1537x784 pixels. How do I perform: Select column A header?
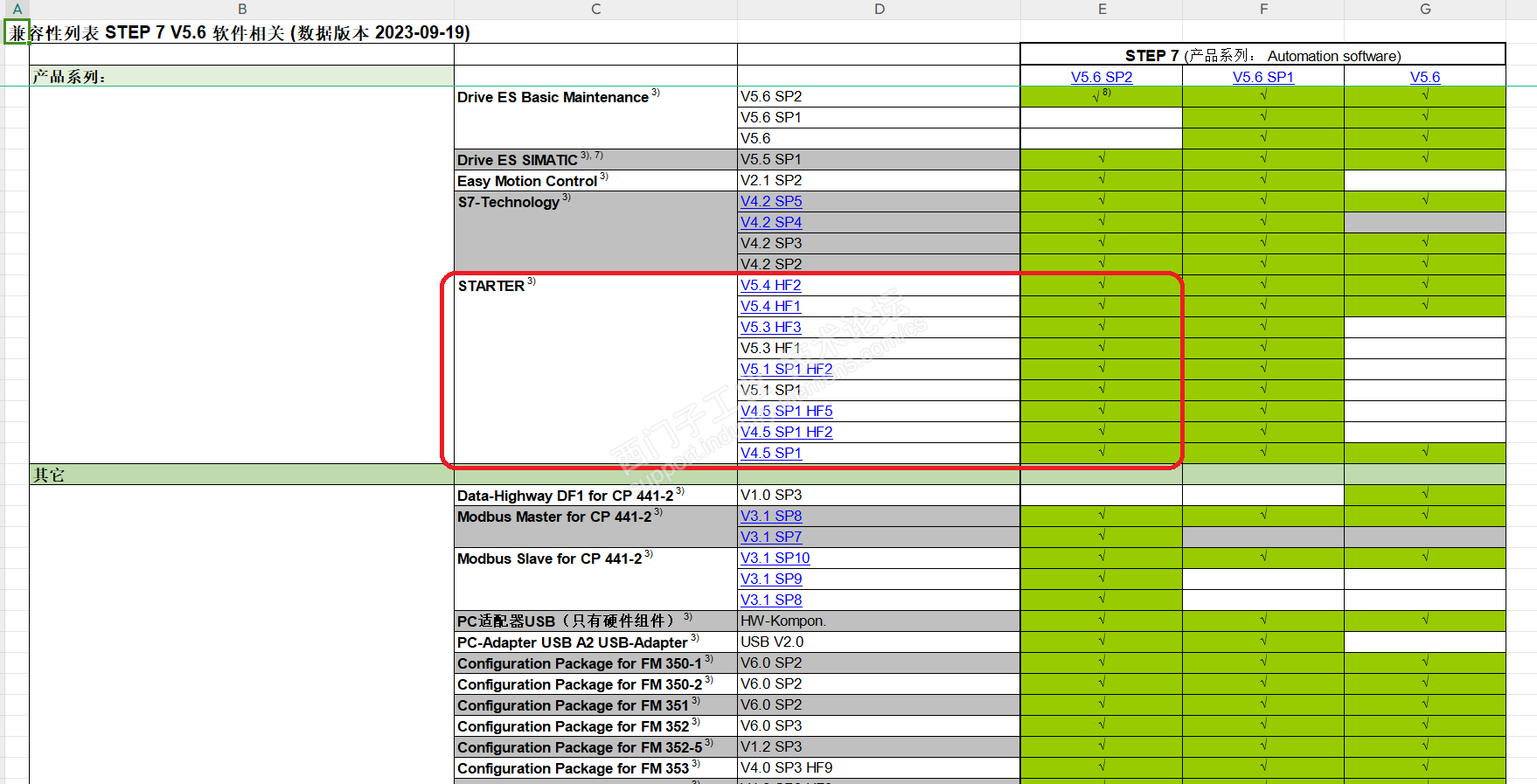click(17, 9)
